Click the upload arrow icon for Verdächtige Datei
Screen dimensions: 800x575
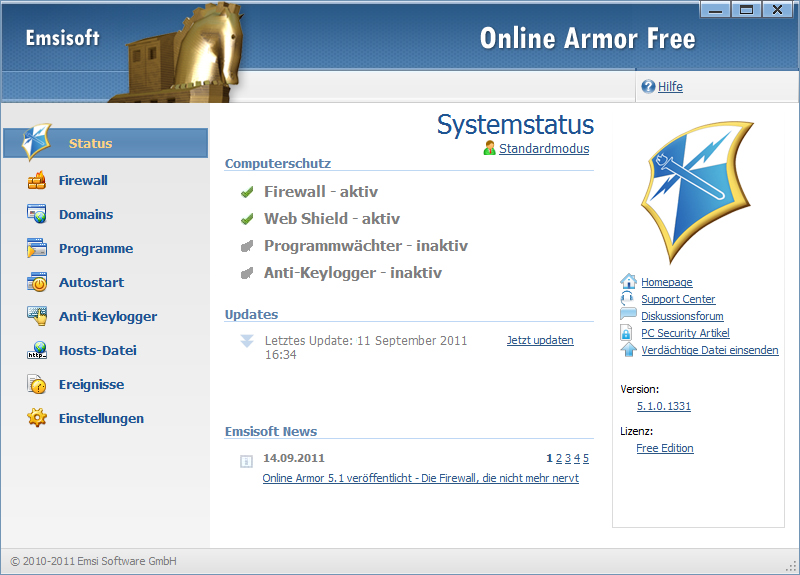629,349
